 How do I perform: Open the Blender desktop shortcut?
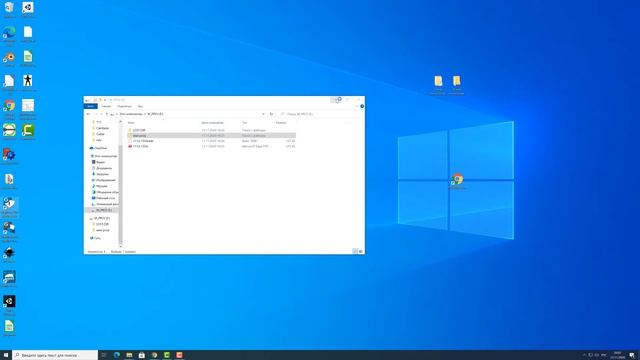click(x=9, y=59)
